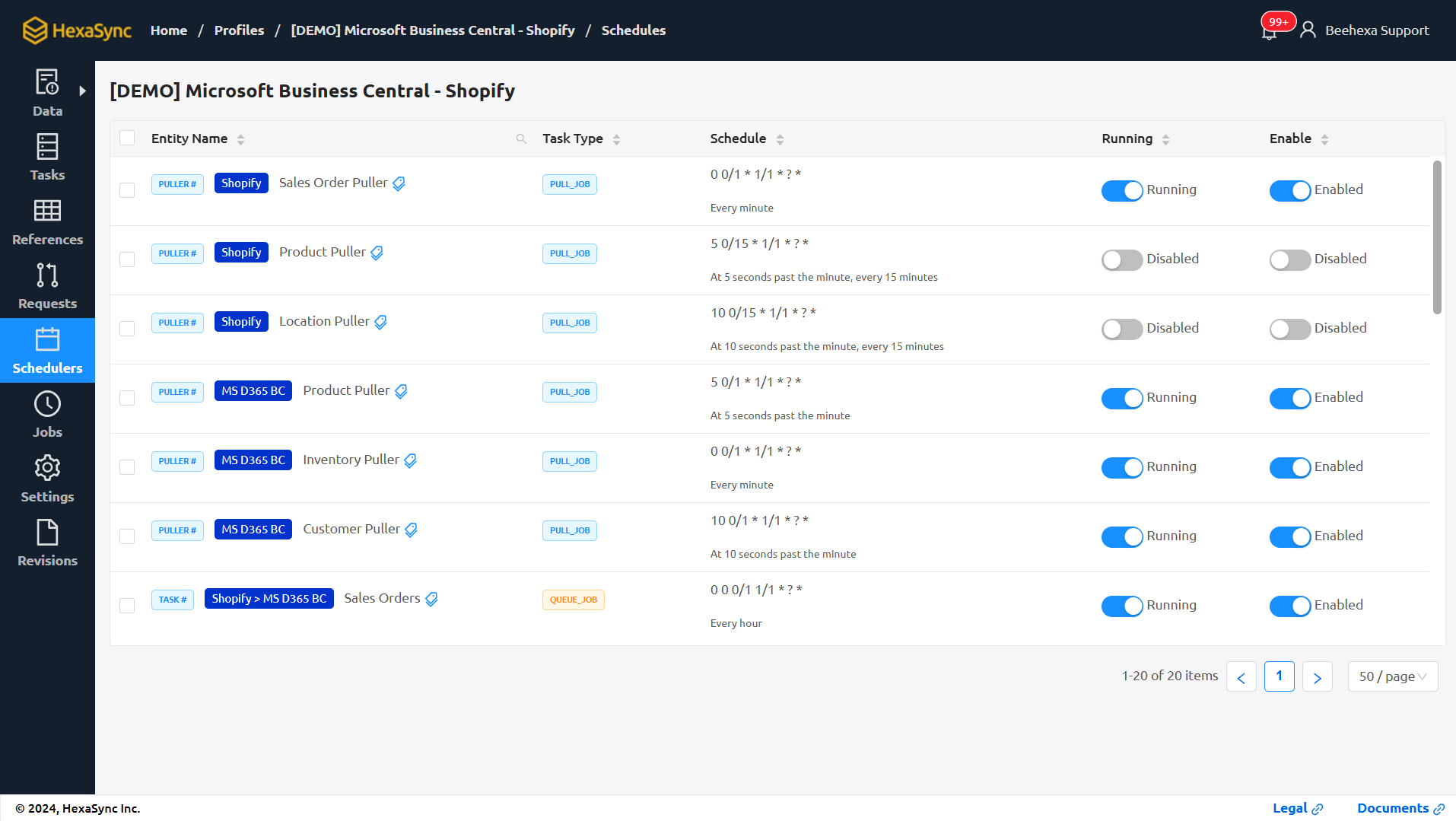Turn on Running for Location Puller
The image size is (1456, 821).
1122,329
